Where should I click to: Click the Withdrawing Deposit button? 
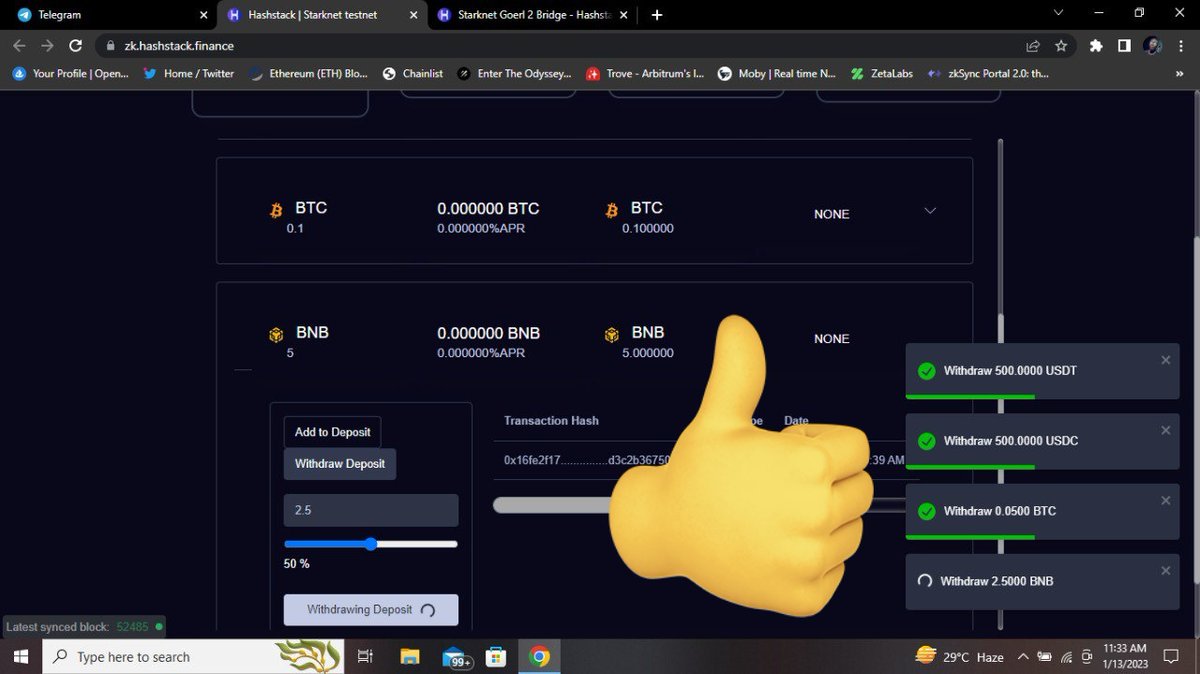[x=371, y=610]
